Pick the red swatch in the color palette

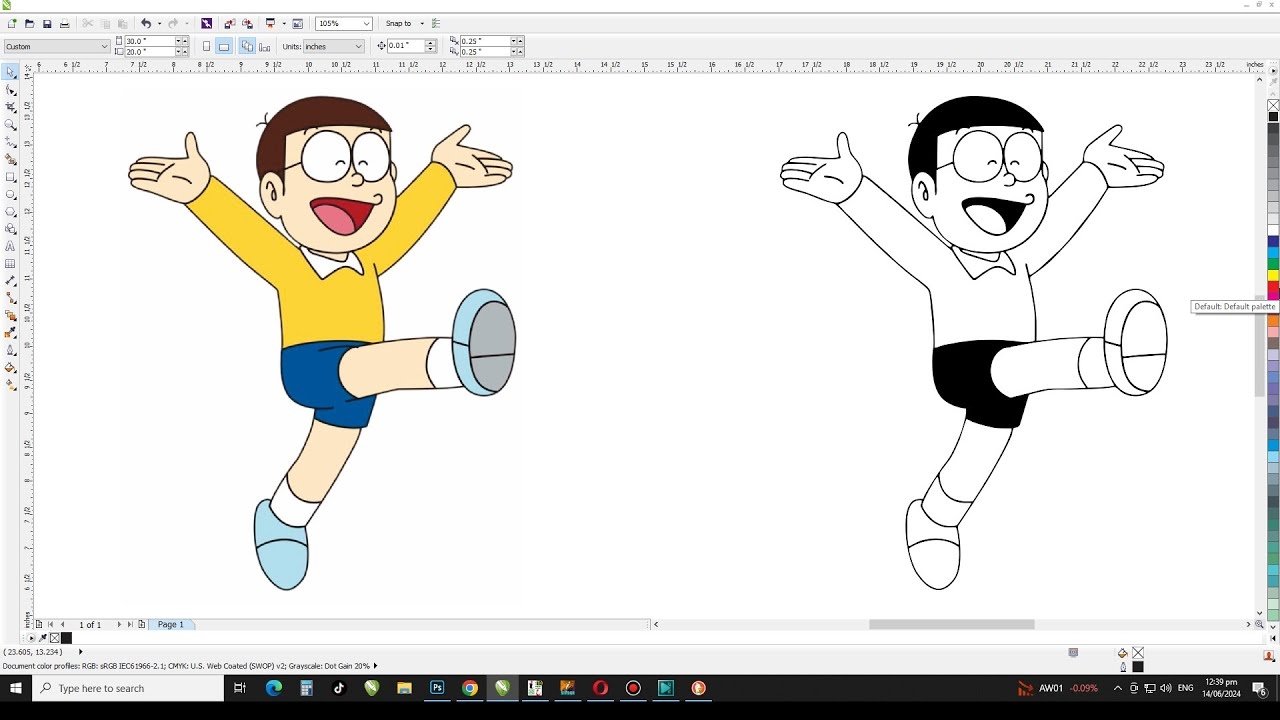coord(1273,288)
